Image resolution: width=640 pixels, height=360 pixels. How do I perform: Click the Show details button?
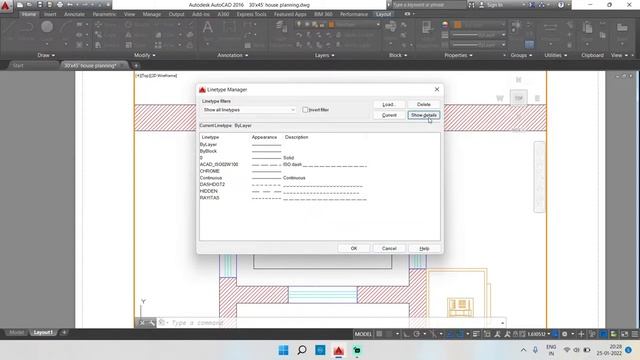[424, 116]
